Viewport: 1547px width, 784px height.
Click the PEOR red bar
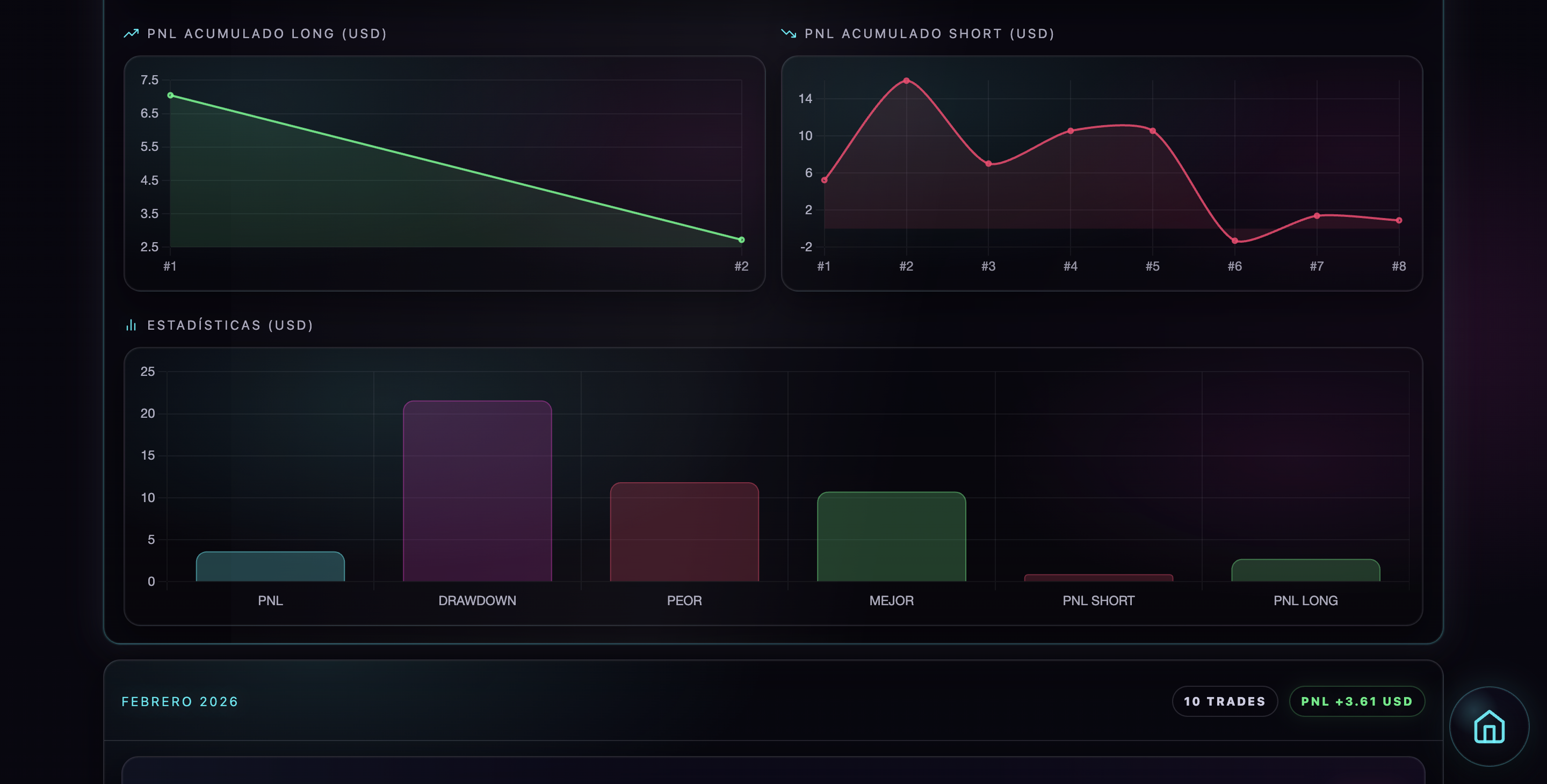click(x=684, y=532)
